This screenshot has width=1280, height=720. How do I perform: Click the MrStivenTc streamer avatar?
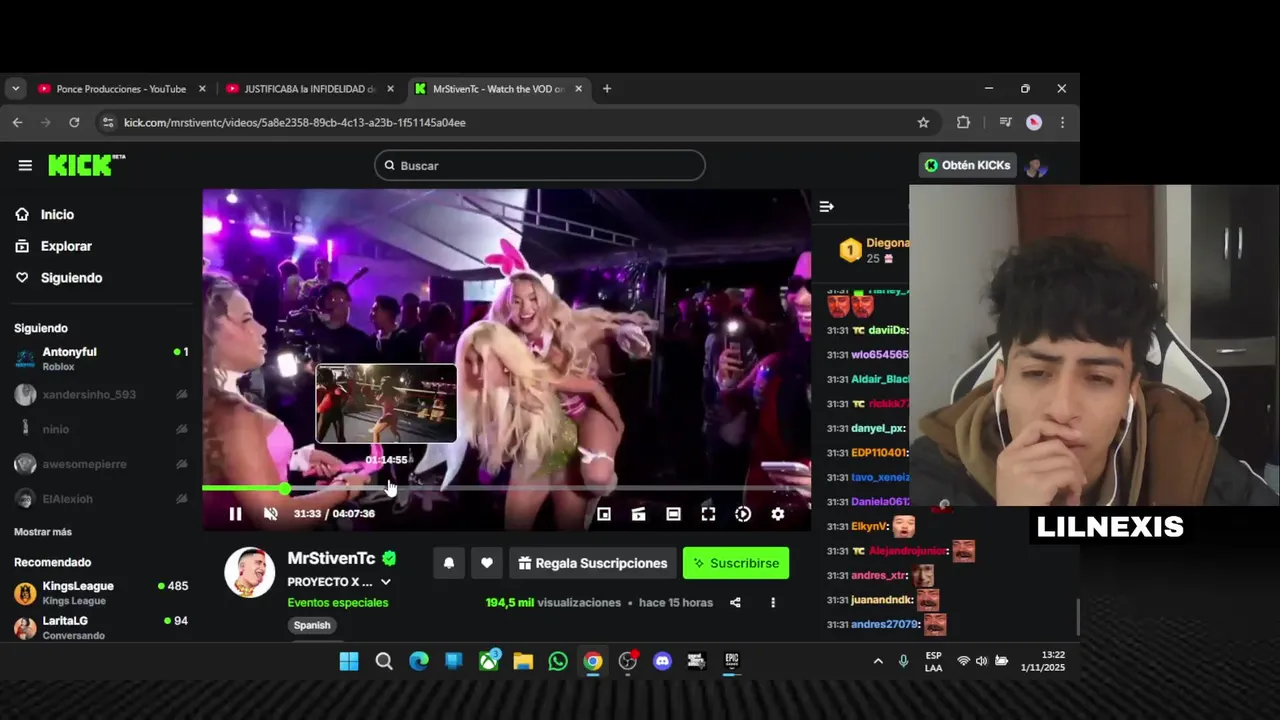[249, 573]
